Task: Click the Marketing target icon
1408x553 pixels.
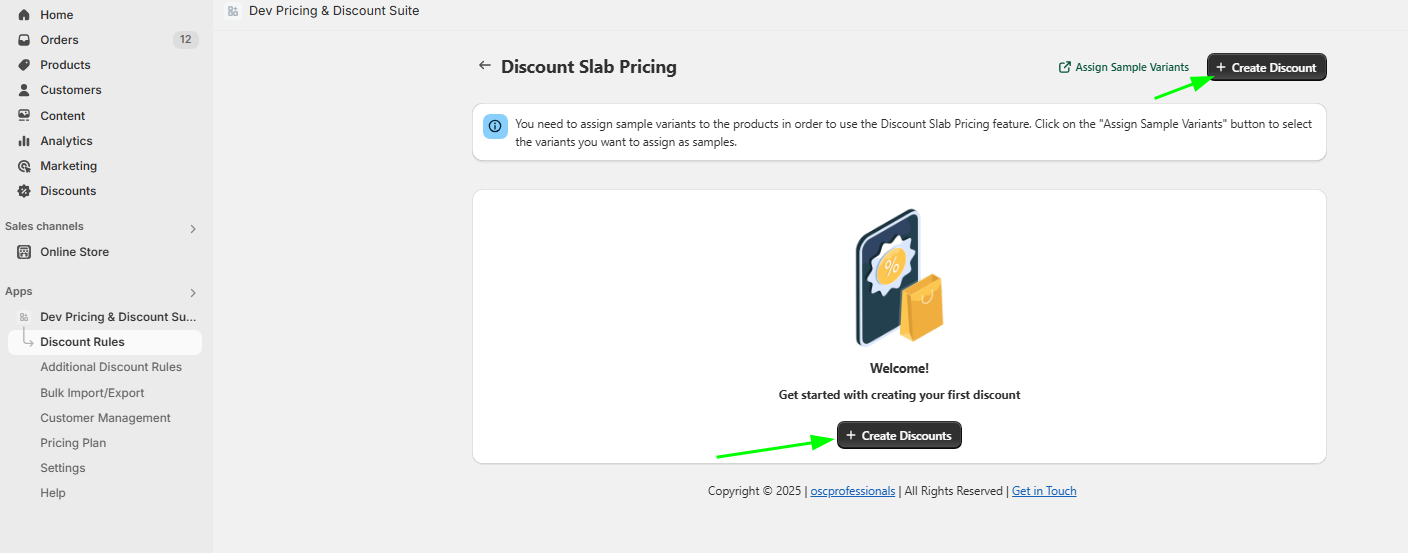Action: coord(24,166)
